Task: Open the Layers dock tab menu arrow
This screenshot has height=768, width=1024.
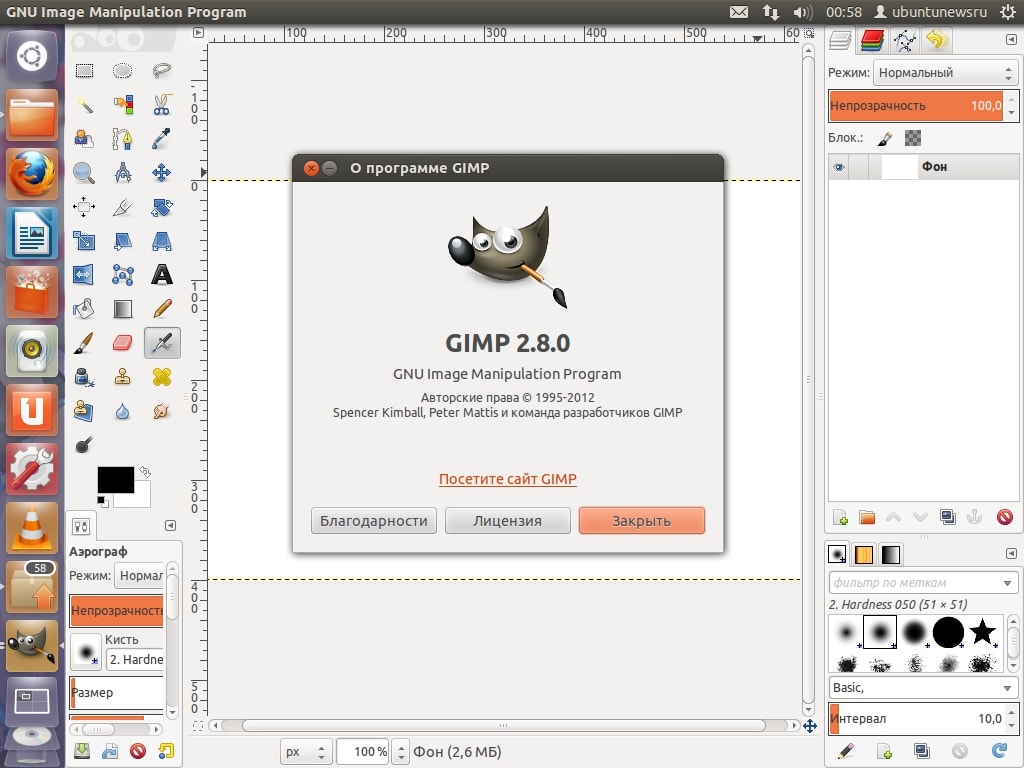Action: pos(1011,40)
